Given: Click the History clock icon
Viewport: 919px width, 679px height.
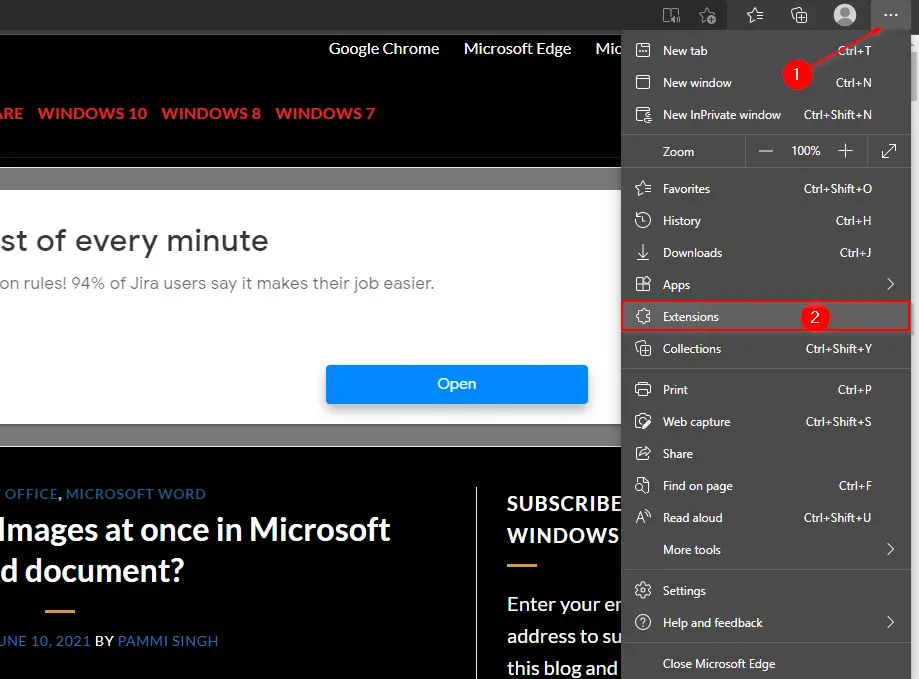Looking at the screenshot, I should coord(643,220).
